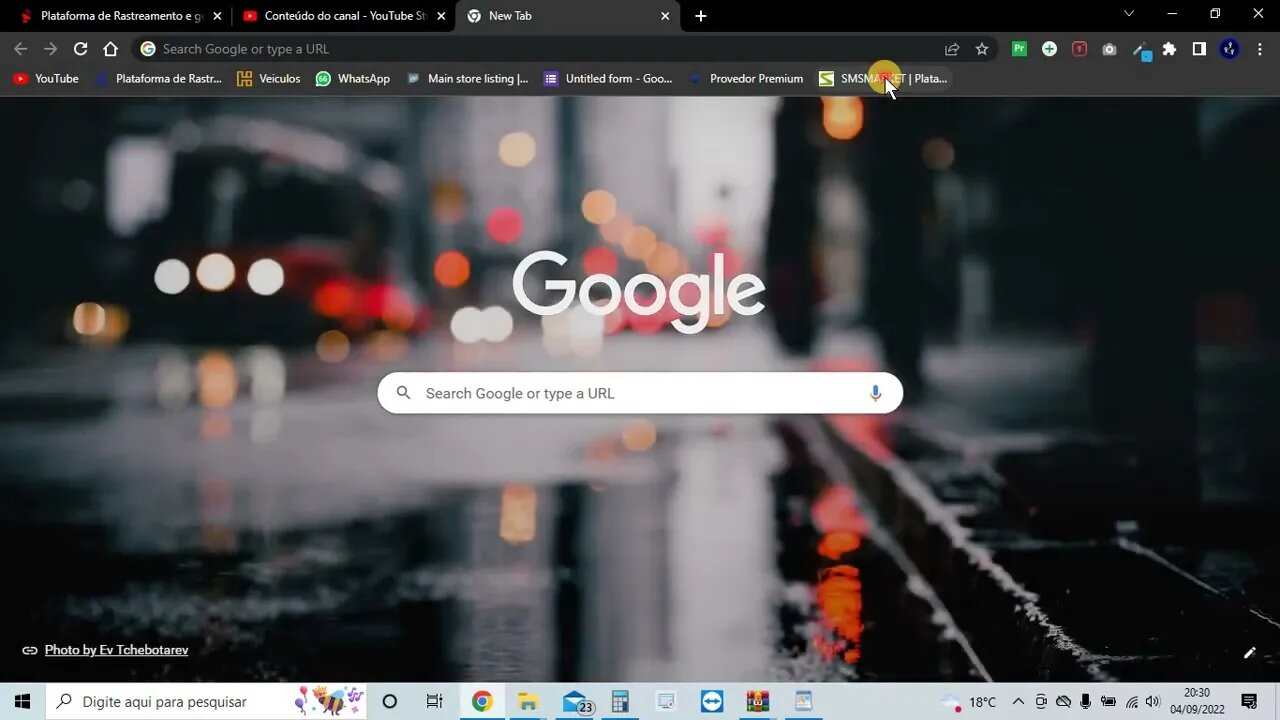Viewport: 1280px width, 720px height.
Task: Go back to the previous page
Action: [20, 49]
